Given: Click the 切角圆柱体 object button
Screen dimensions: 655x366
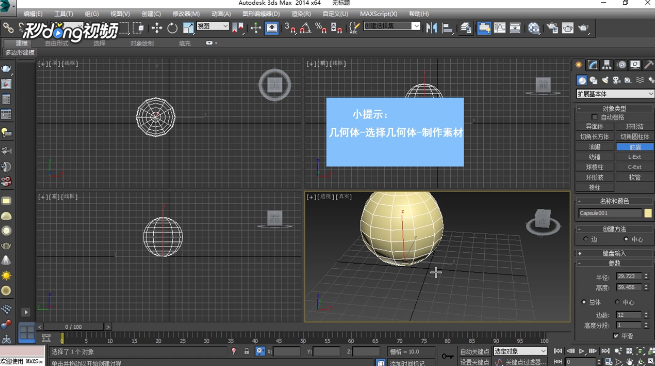Looking at the screenshot, I should (635, 137).
